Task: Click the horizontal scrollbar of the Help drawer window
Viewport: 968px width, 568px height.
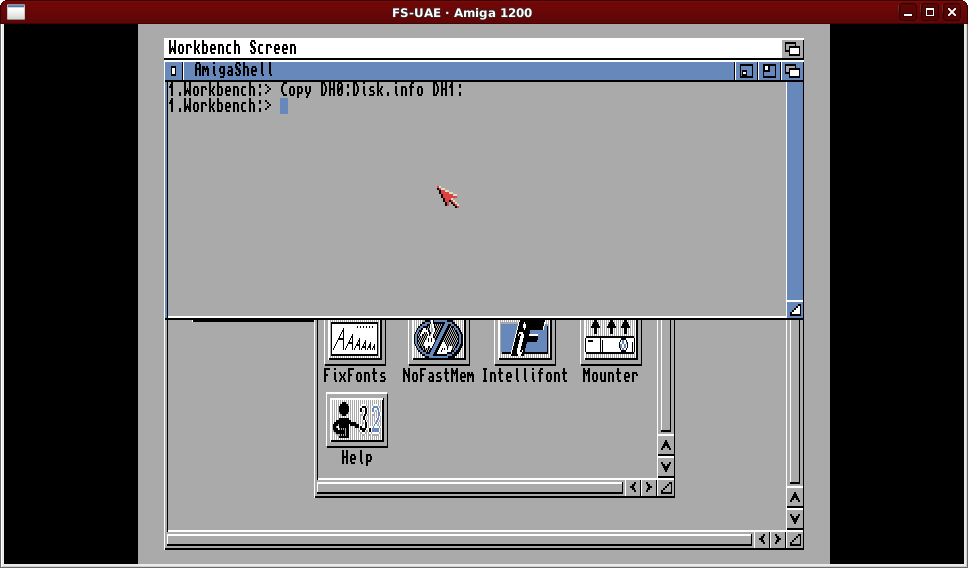Action: click(x=470, y=488)
